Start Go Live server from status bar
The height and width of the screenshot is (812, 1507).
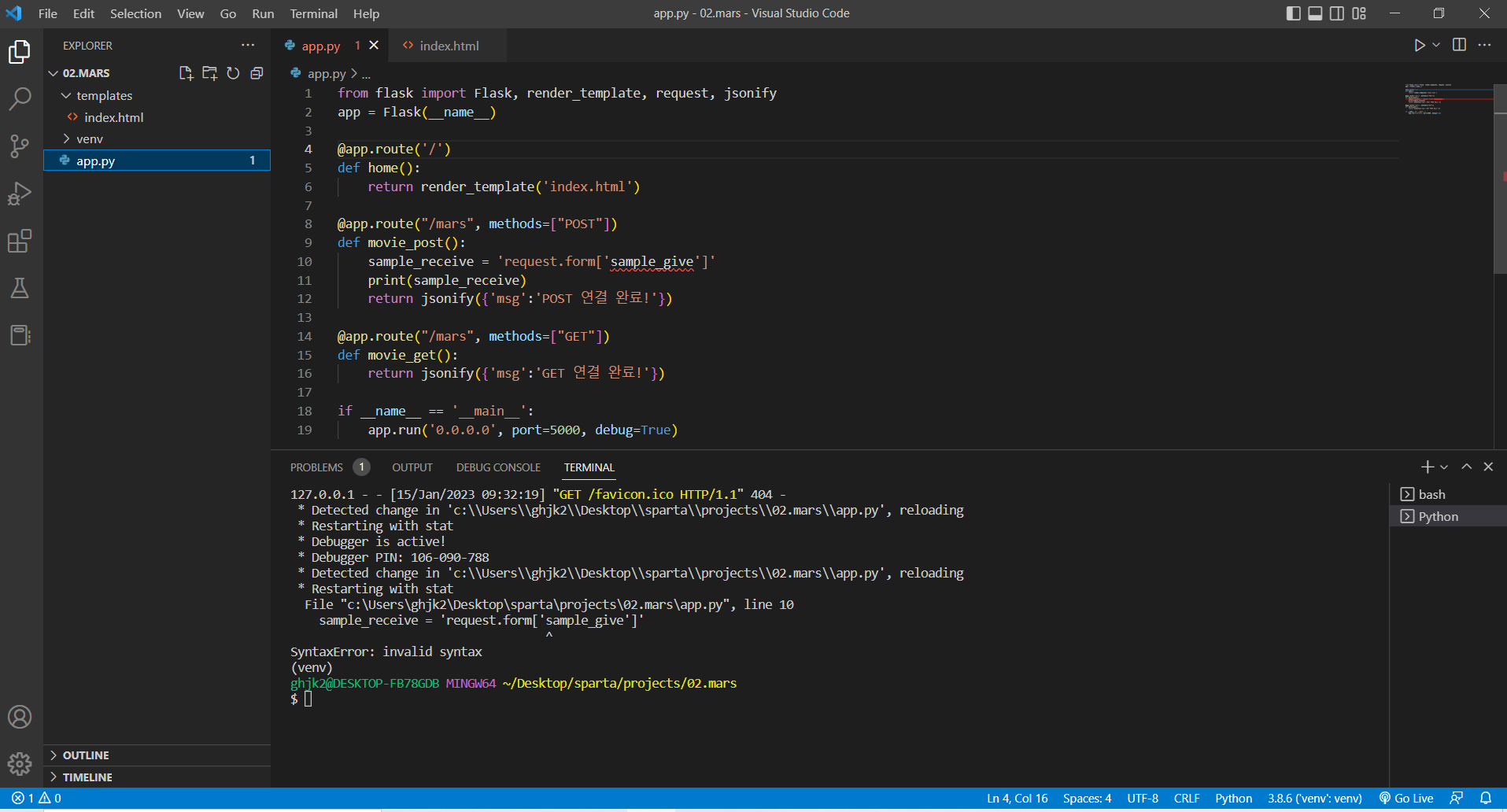point(1406,798)
